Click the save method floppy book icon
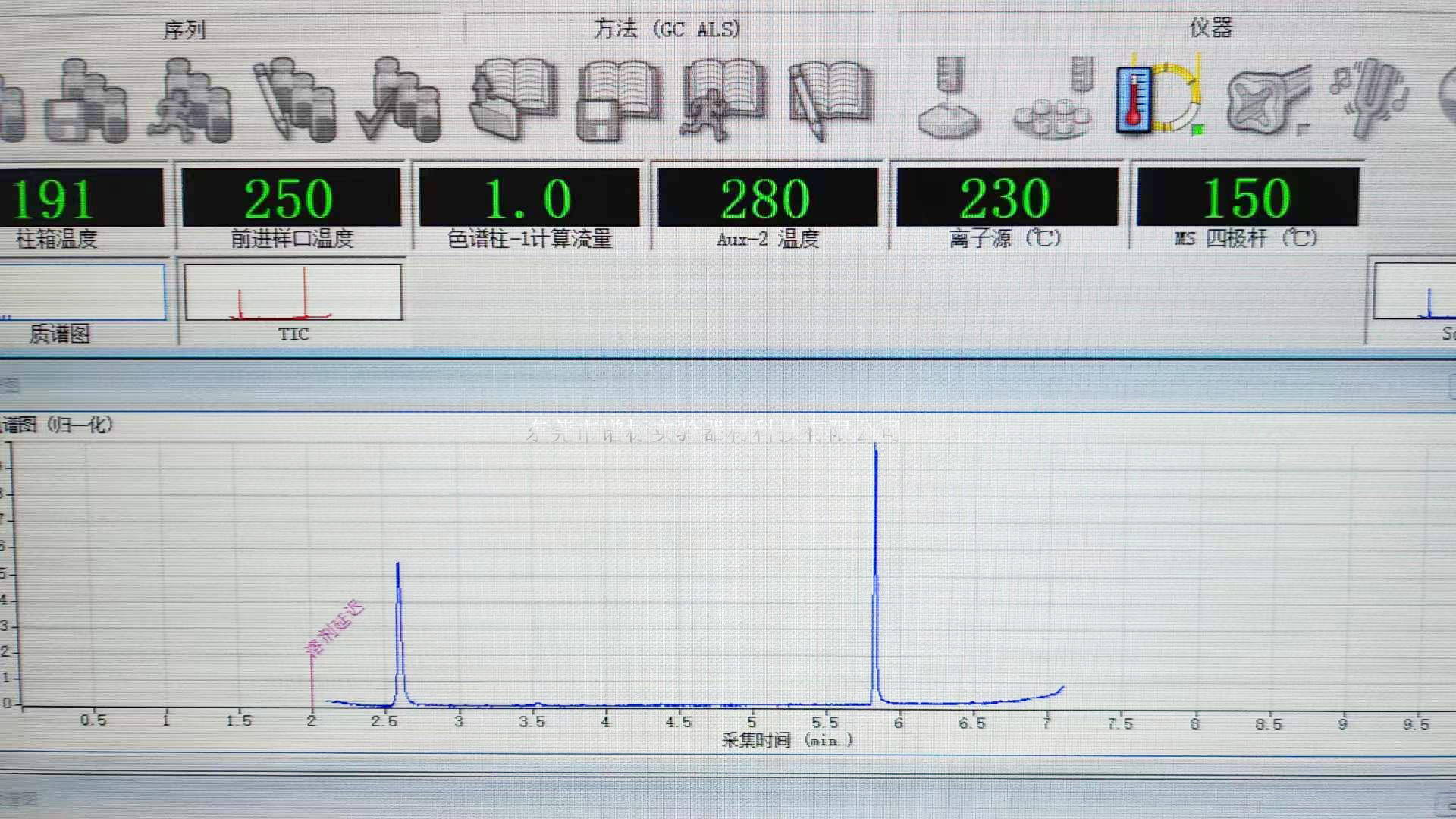This screenshot has width=1456, height=819. click(x=618, y=101)
